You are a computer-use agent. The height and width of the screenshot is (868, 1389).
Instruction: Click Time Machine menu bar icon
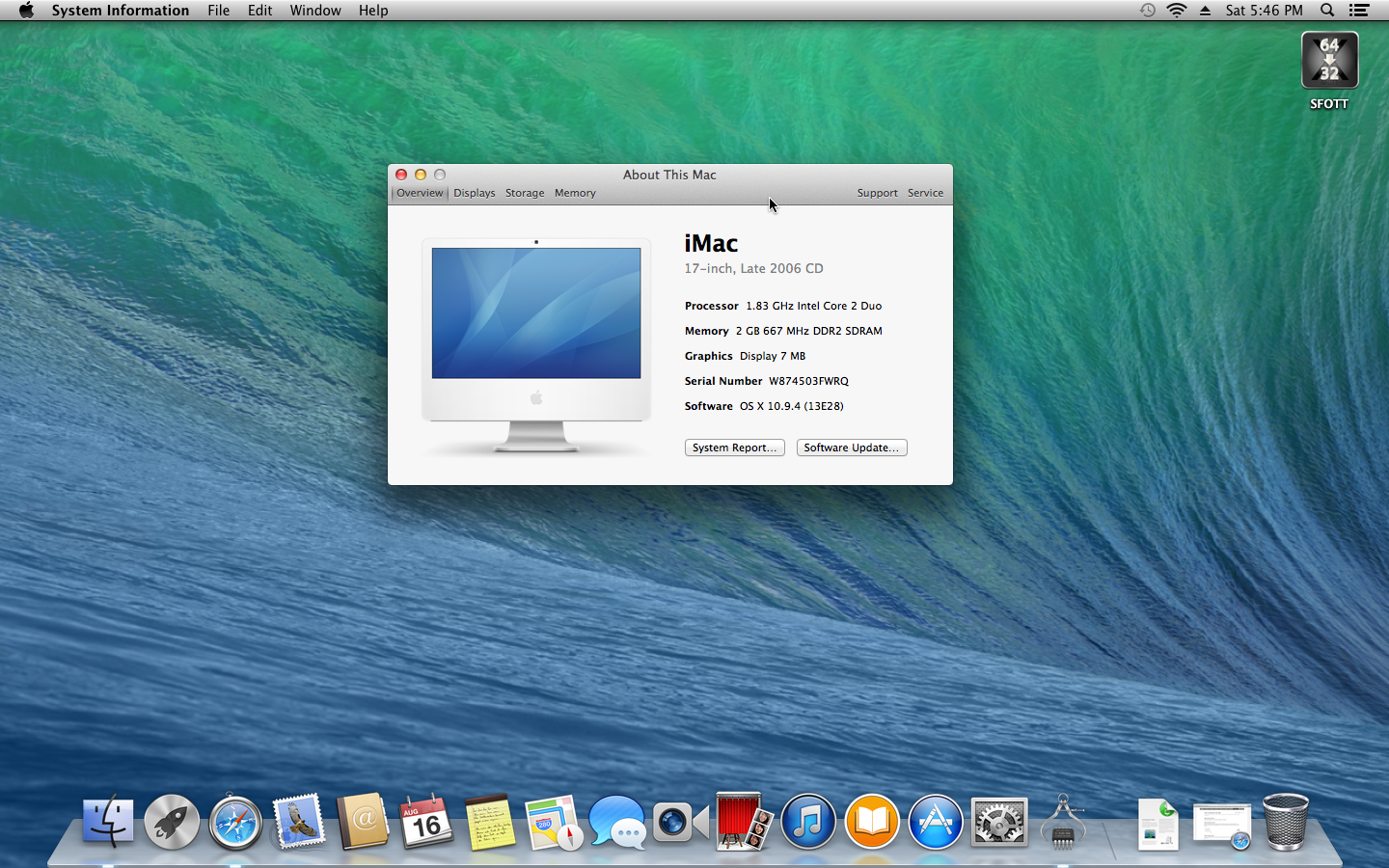tap(1148, 11)
